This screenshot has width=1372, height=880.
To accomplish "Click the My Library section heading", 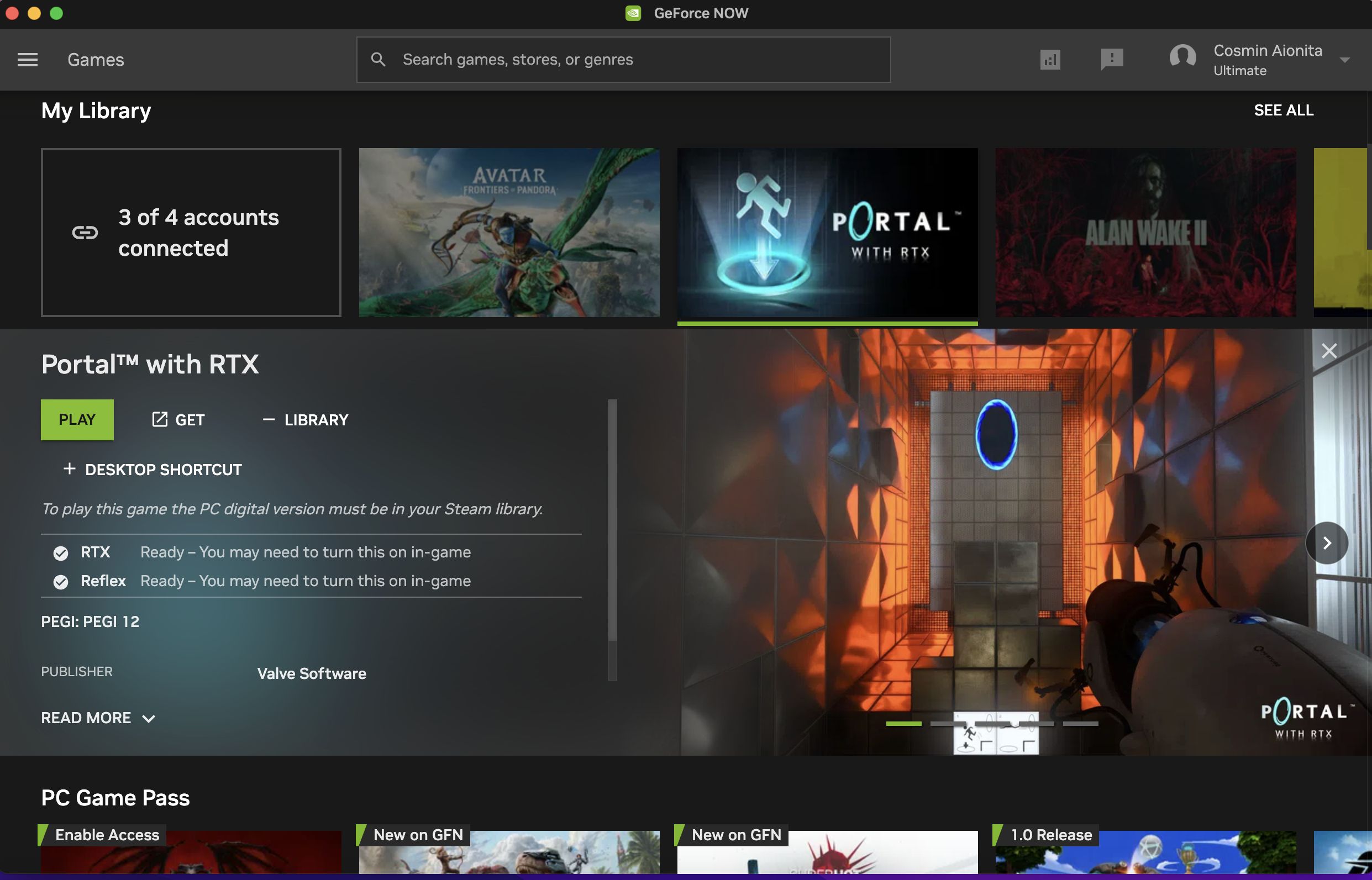I will [x=96, y=111].
